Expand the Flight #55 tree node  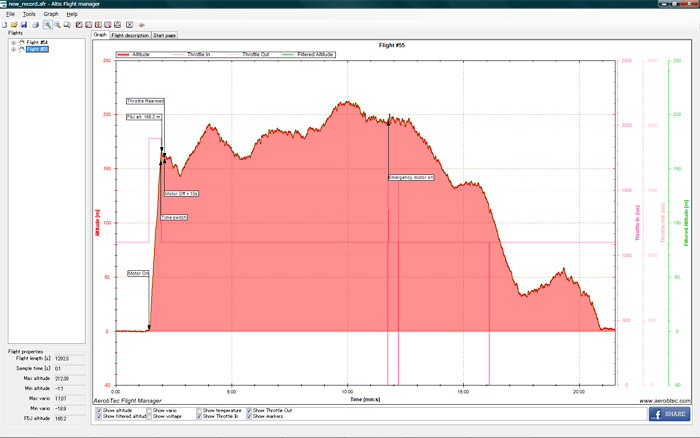click(13, 50)
